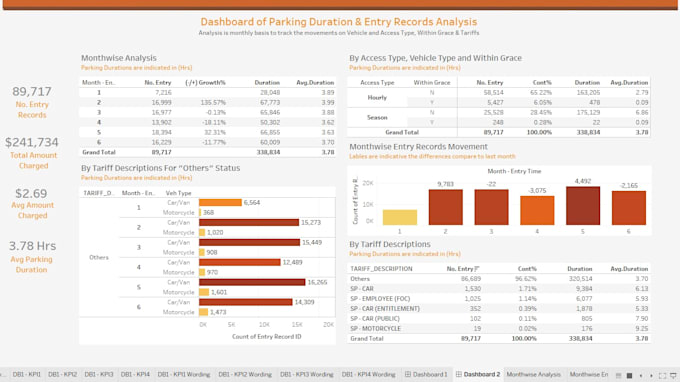
Task: Click the TARIFF_DESCRIPTION column header
Action: tap(381, 269)
